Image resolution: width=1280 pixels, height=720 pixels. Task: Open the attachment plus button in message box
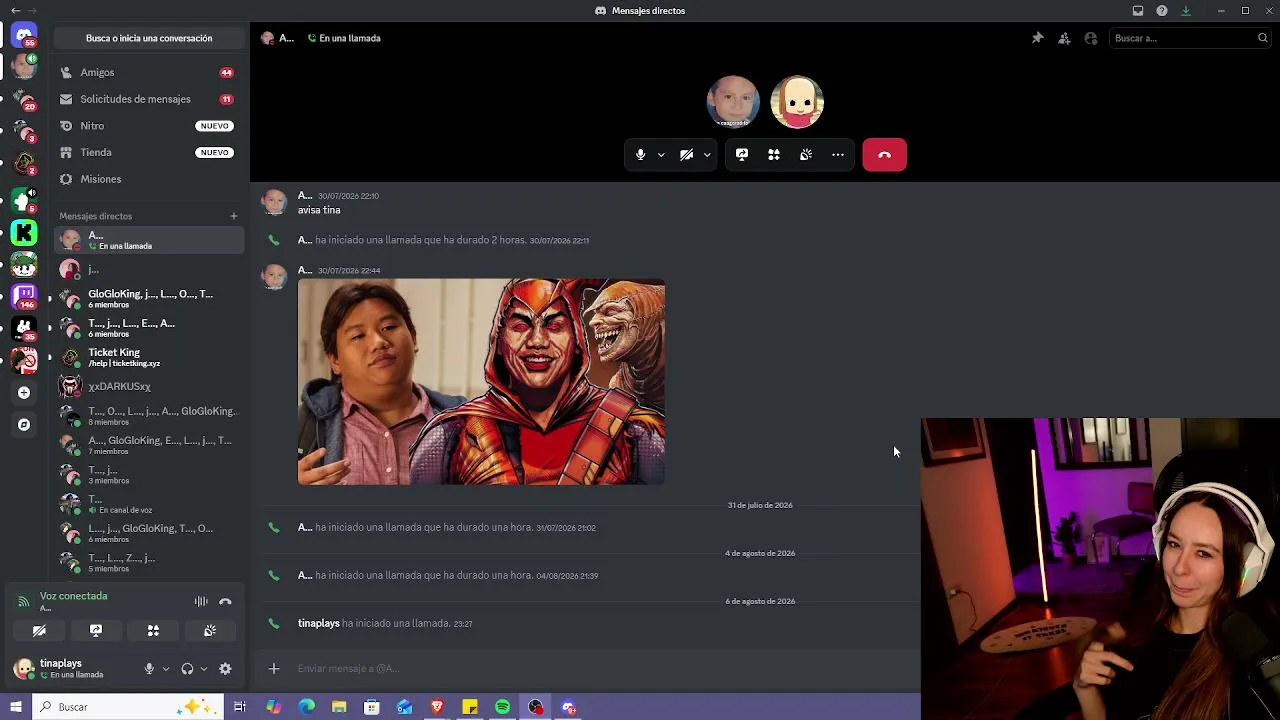click(274, 668)
